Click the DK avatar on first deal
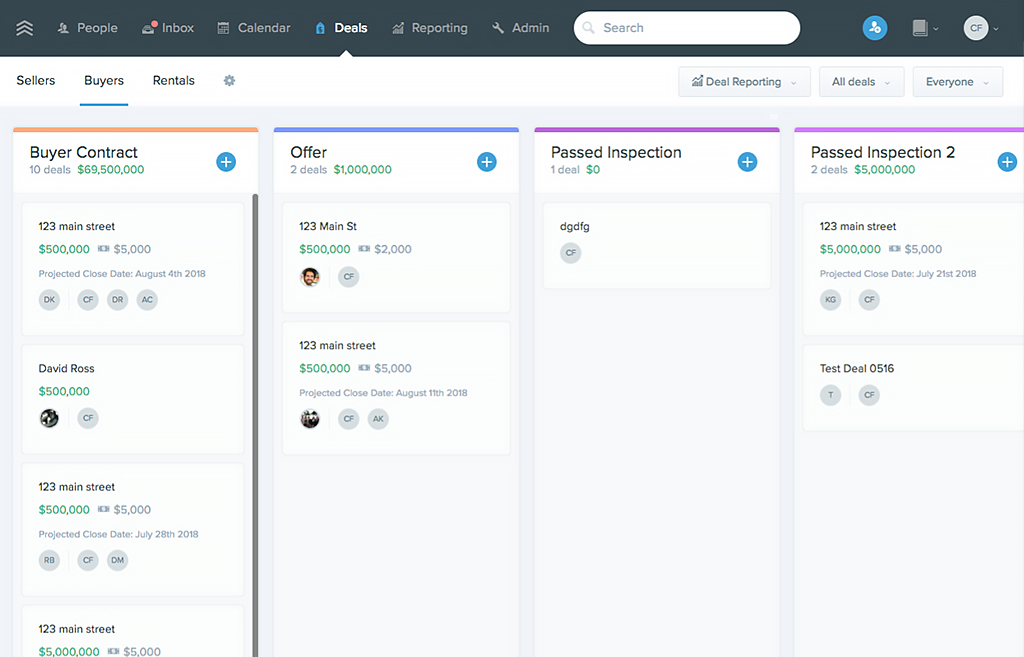Screen dimensions: 1024x657 (49, 300)
